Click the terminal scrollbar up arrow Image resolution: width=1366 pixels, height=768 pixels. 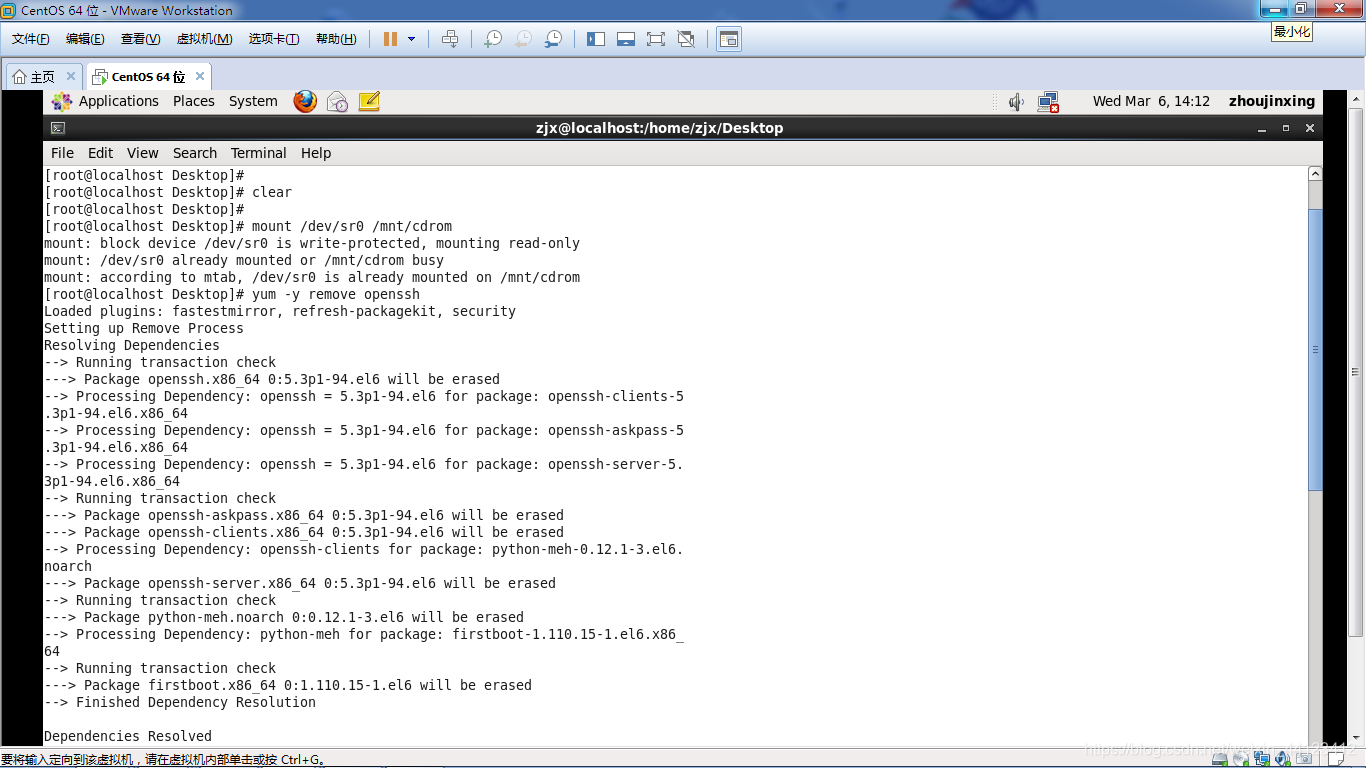tap(1315, 174)
